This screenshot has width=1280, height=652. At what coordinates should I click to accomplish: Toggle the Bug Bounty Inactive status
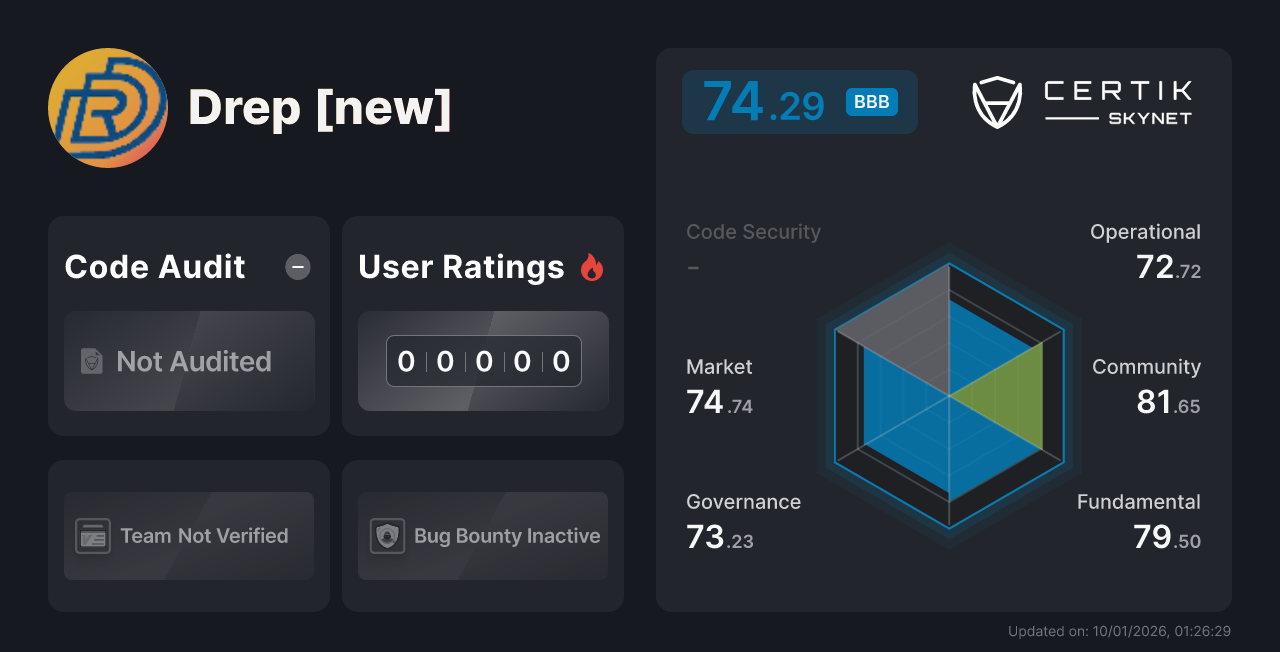point(482,536)
